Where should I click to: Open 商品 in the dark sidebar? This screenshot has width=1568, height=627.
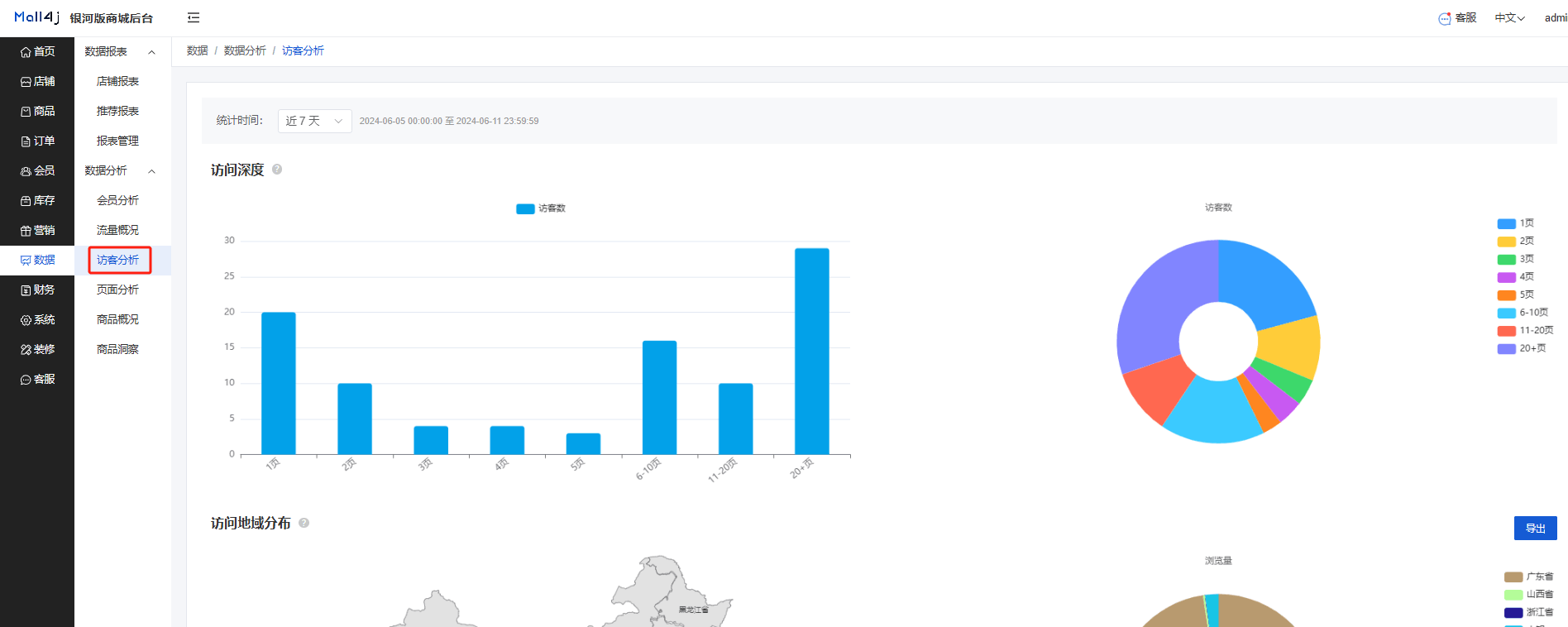click(x=37, y=111)
